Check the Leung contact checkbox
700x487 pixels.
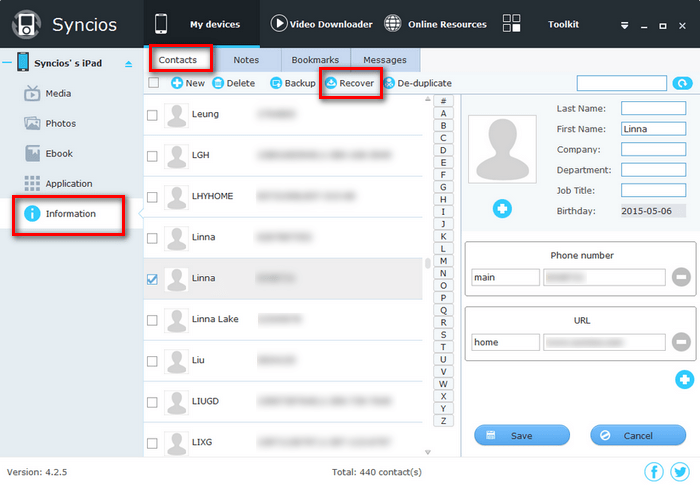point(152,115)
